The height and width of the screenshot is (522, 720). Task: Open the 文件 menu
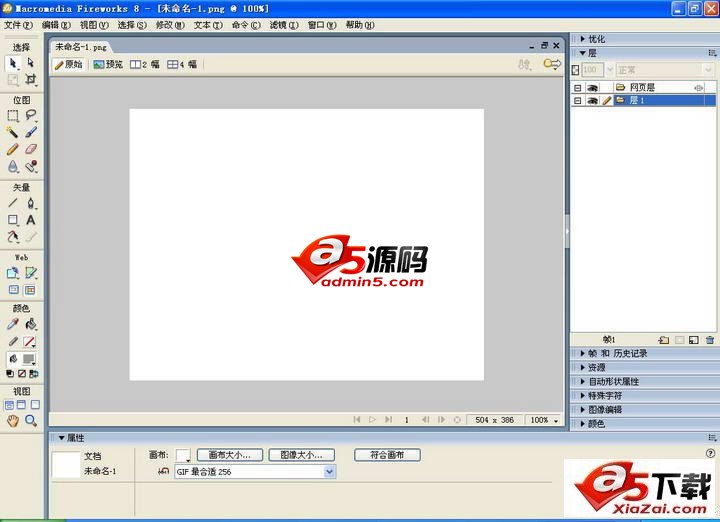click(18, 25)
